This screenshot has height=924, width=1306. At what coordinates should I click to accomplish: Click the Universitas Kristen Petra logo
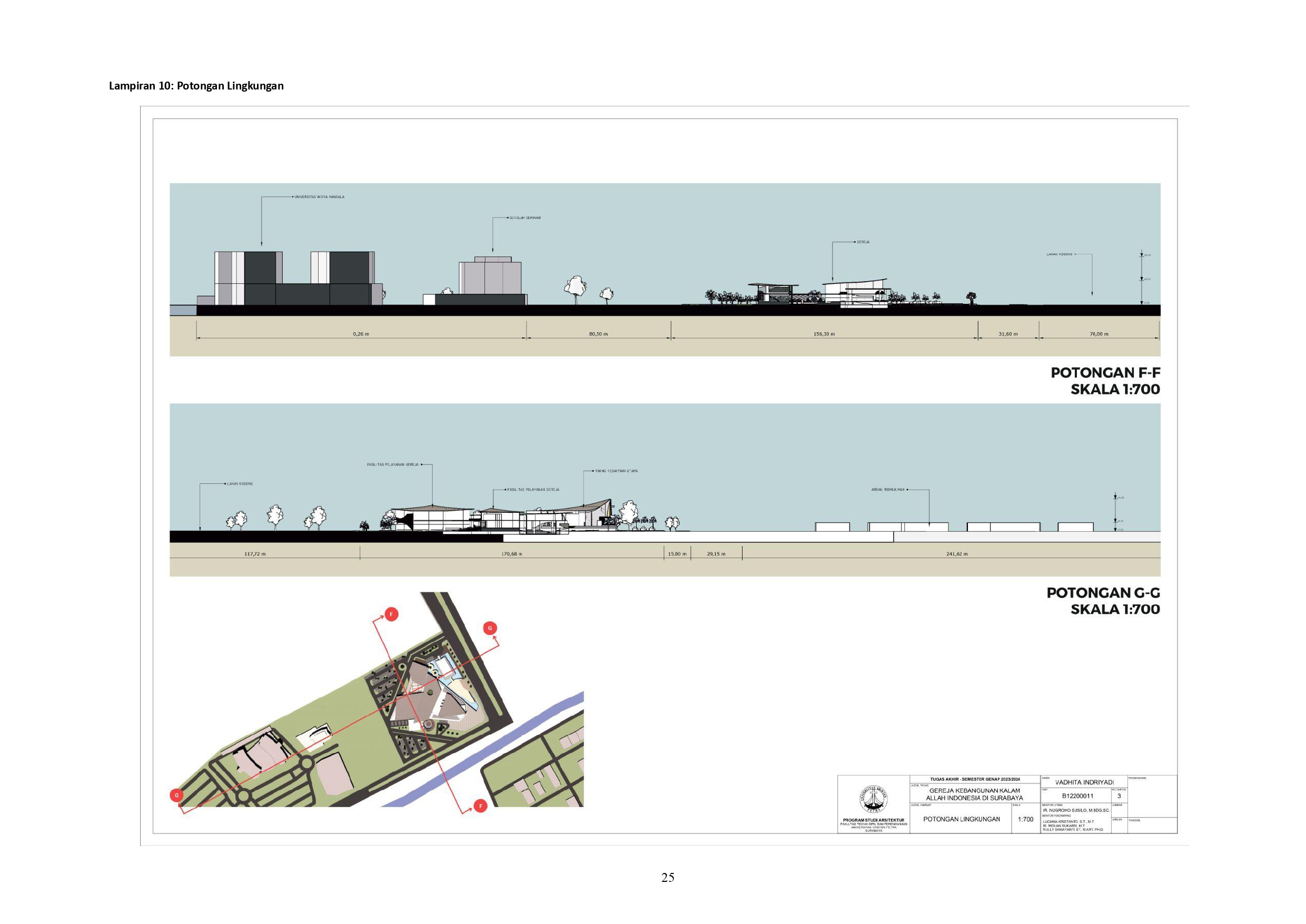[x=873, y=800]
